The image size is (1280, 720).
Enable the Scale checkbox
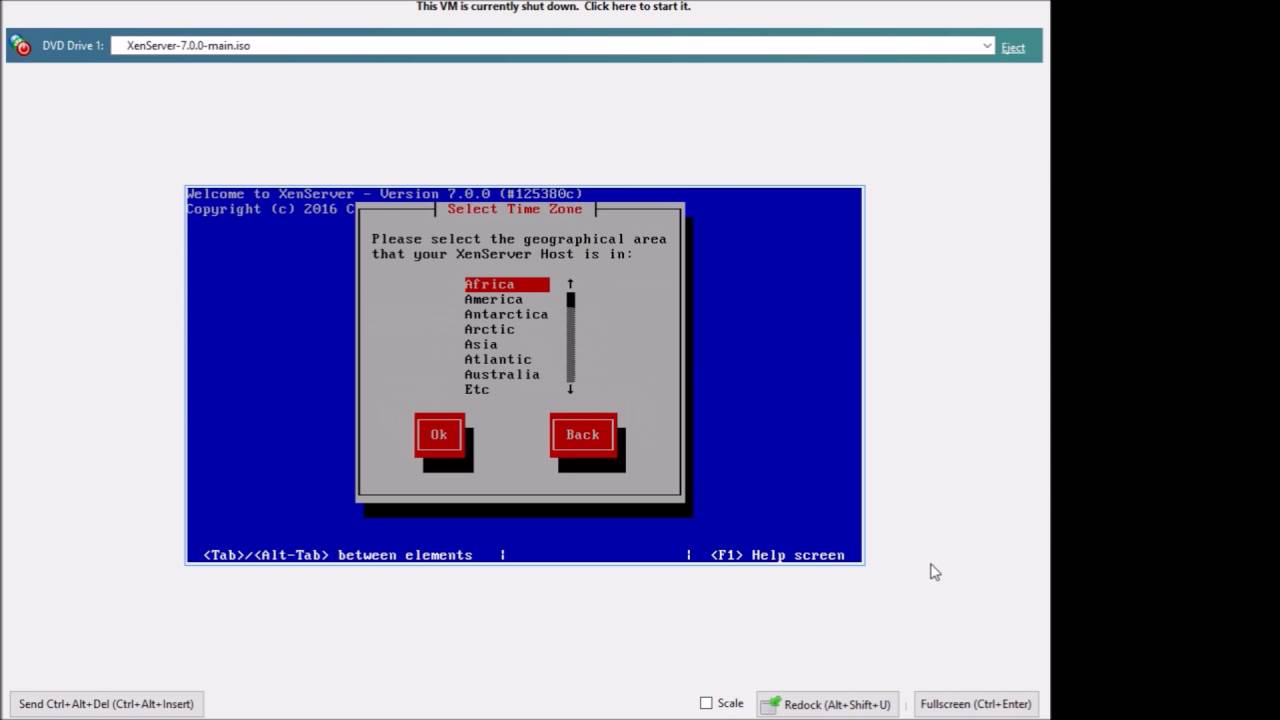click(706, 703)
